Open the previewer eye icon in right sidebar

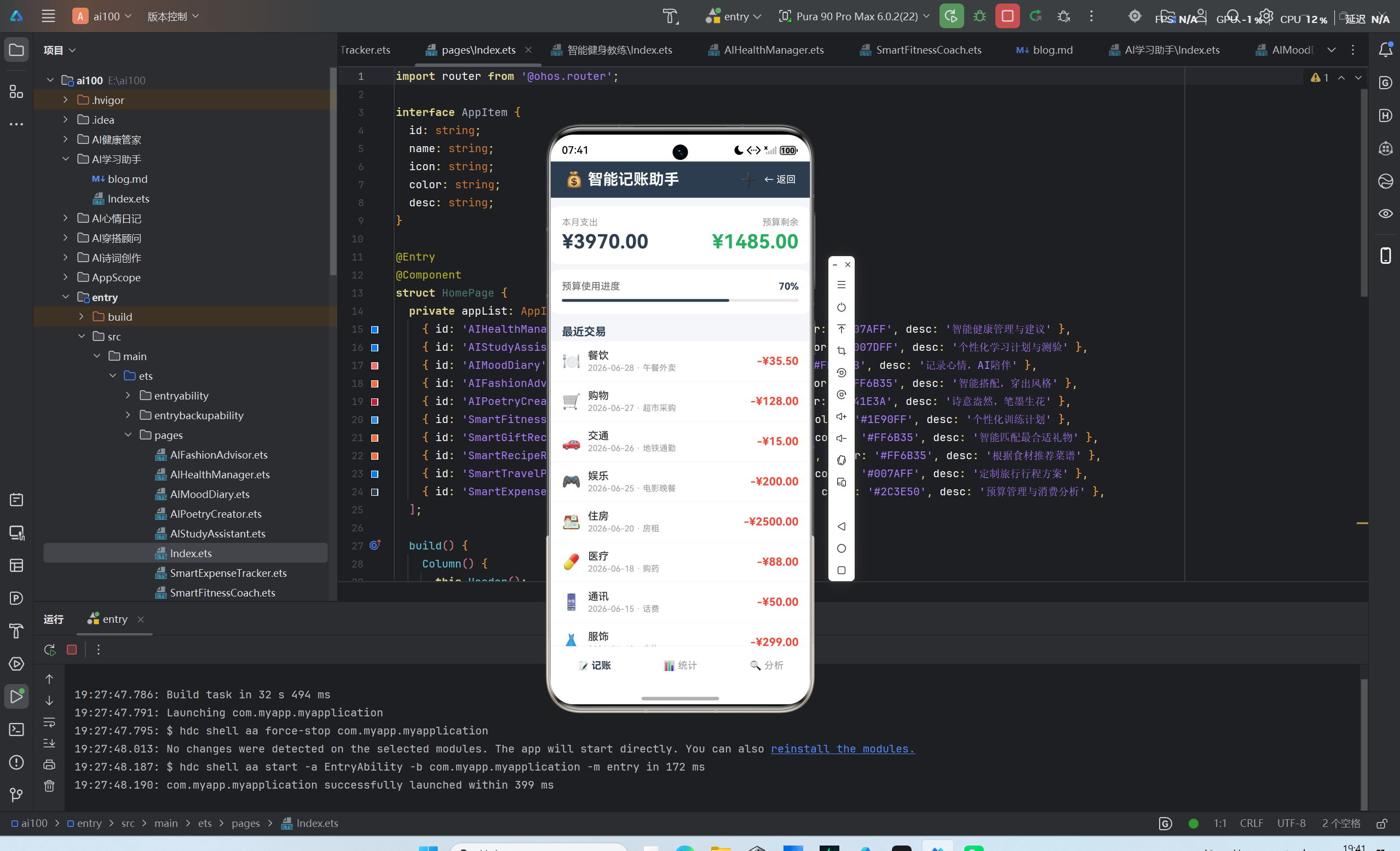tap(1385, 214)
